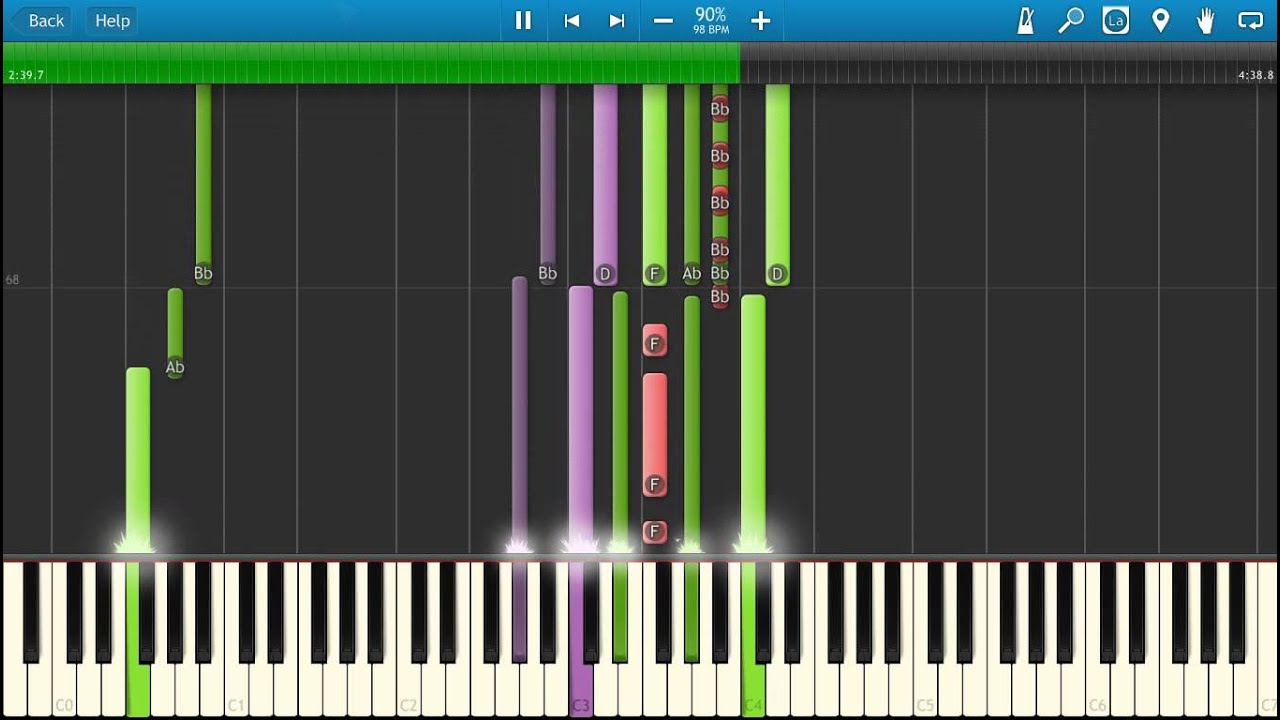Open the hand selection options
The image size is (1280, 720).
(x=1205, y=20)
